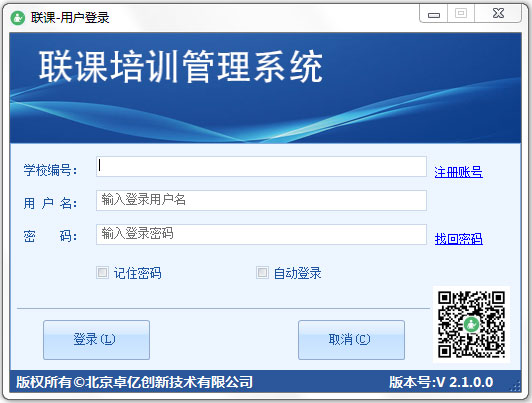532x403 pixels.
Task: Open the 注册账号 link
Action: 458,172
